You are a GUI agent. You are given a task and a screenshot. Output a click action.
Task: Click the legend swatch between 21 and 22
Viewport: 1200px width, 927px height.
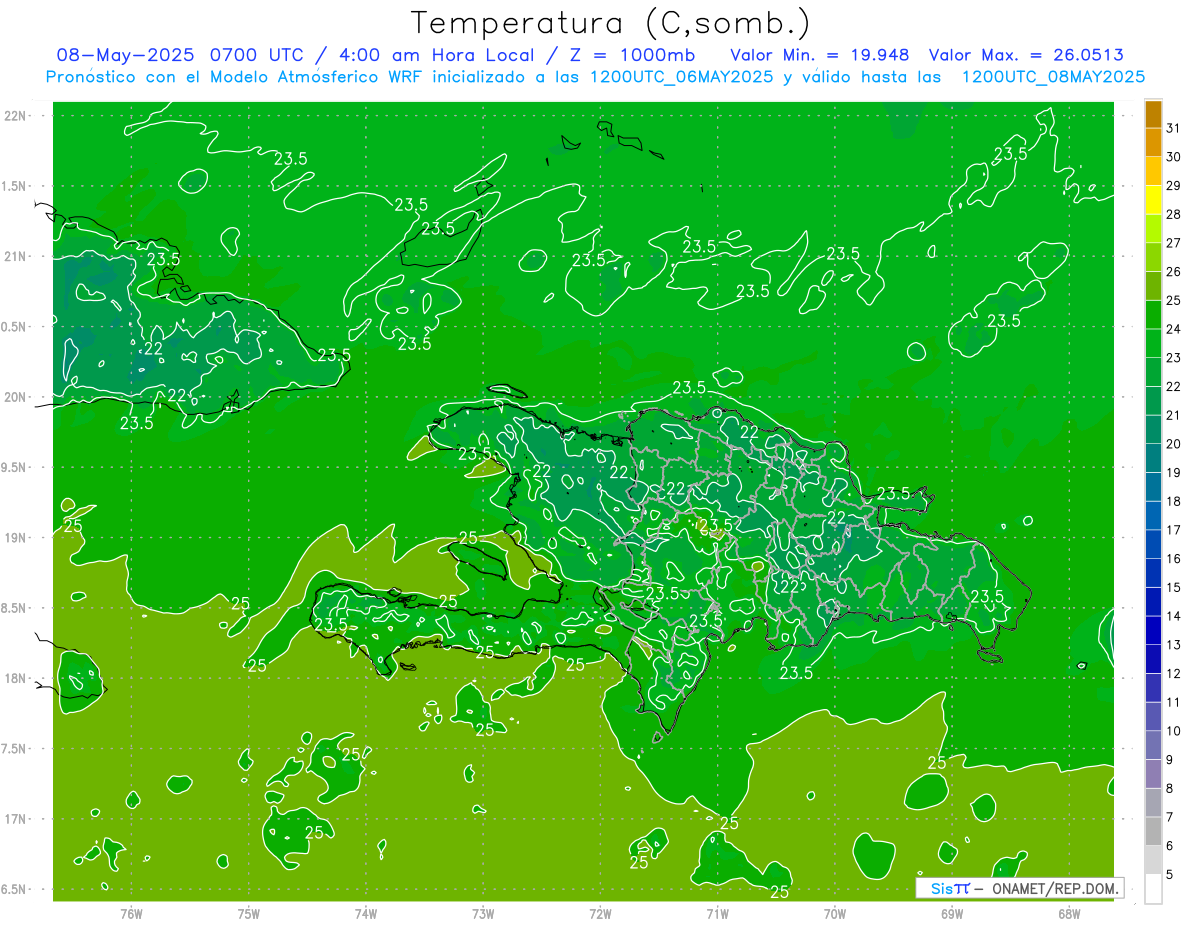click(1153, 401)
